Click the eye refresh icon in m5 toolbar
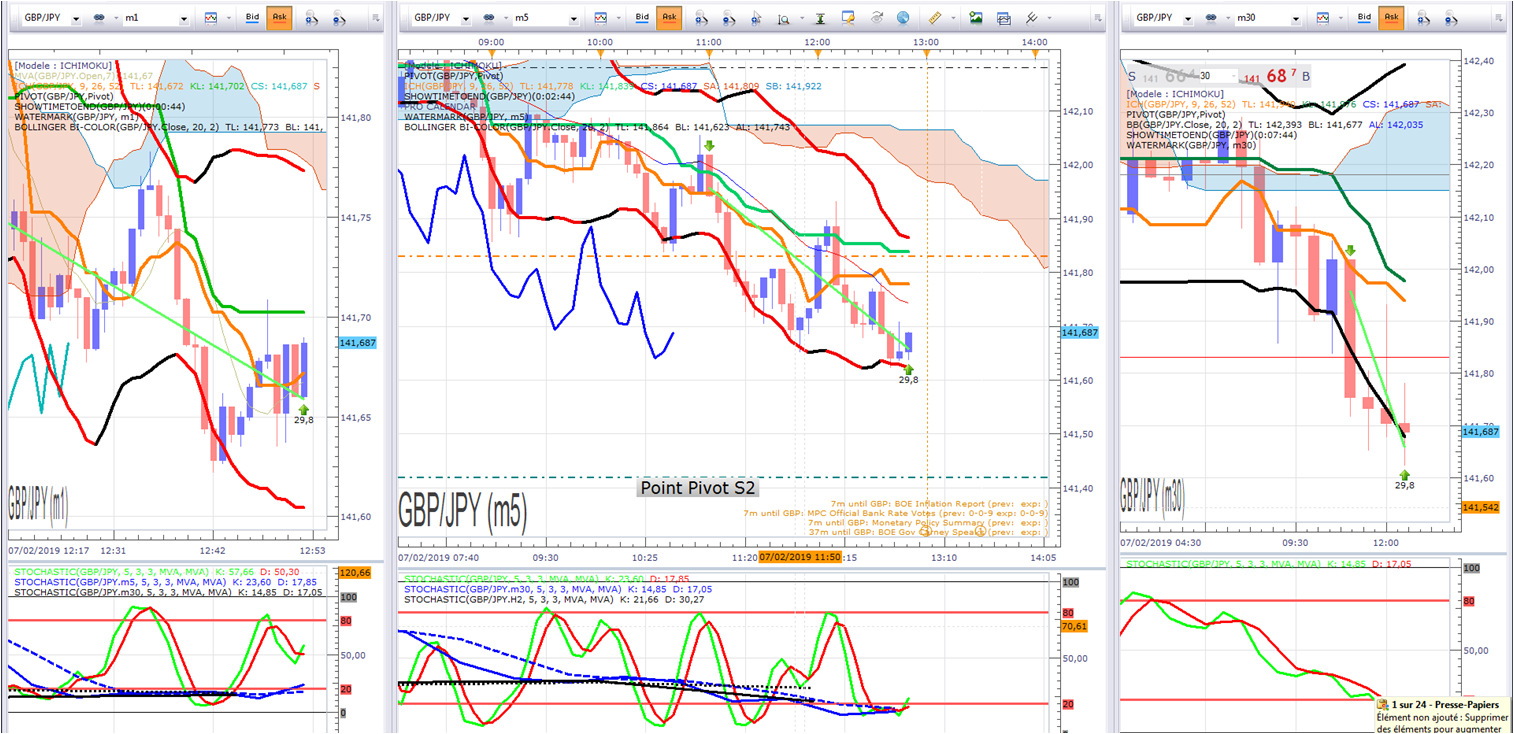 pyautogui.click(x=876, y=18)
